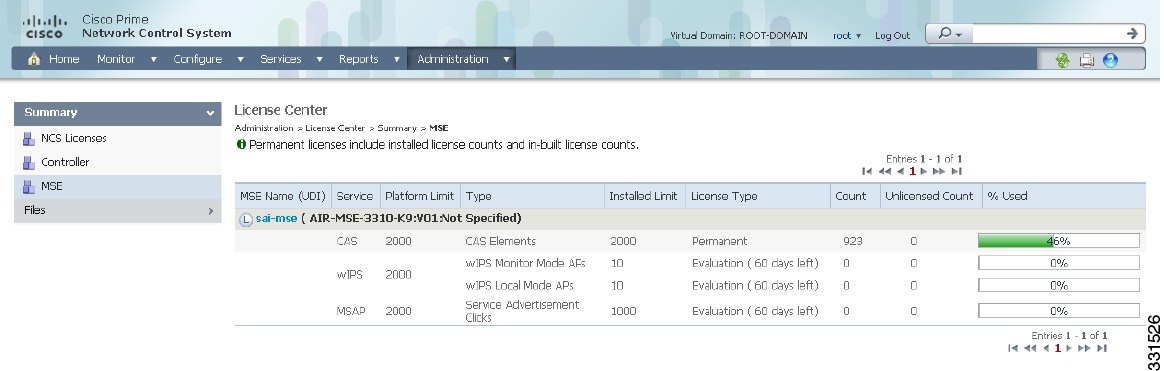
Task: Click the count value 923
Action: pyautogui.click(x=852, y=241)
